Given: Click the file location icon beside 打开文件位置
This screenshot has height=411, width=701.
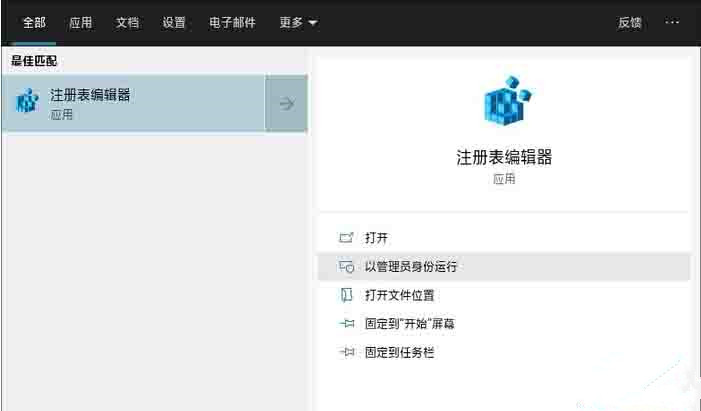Looking at the screenshot, I should (x=346, y=295).
